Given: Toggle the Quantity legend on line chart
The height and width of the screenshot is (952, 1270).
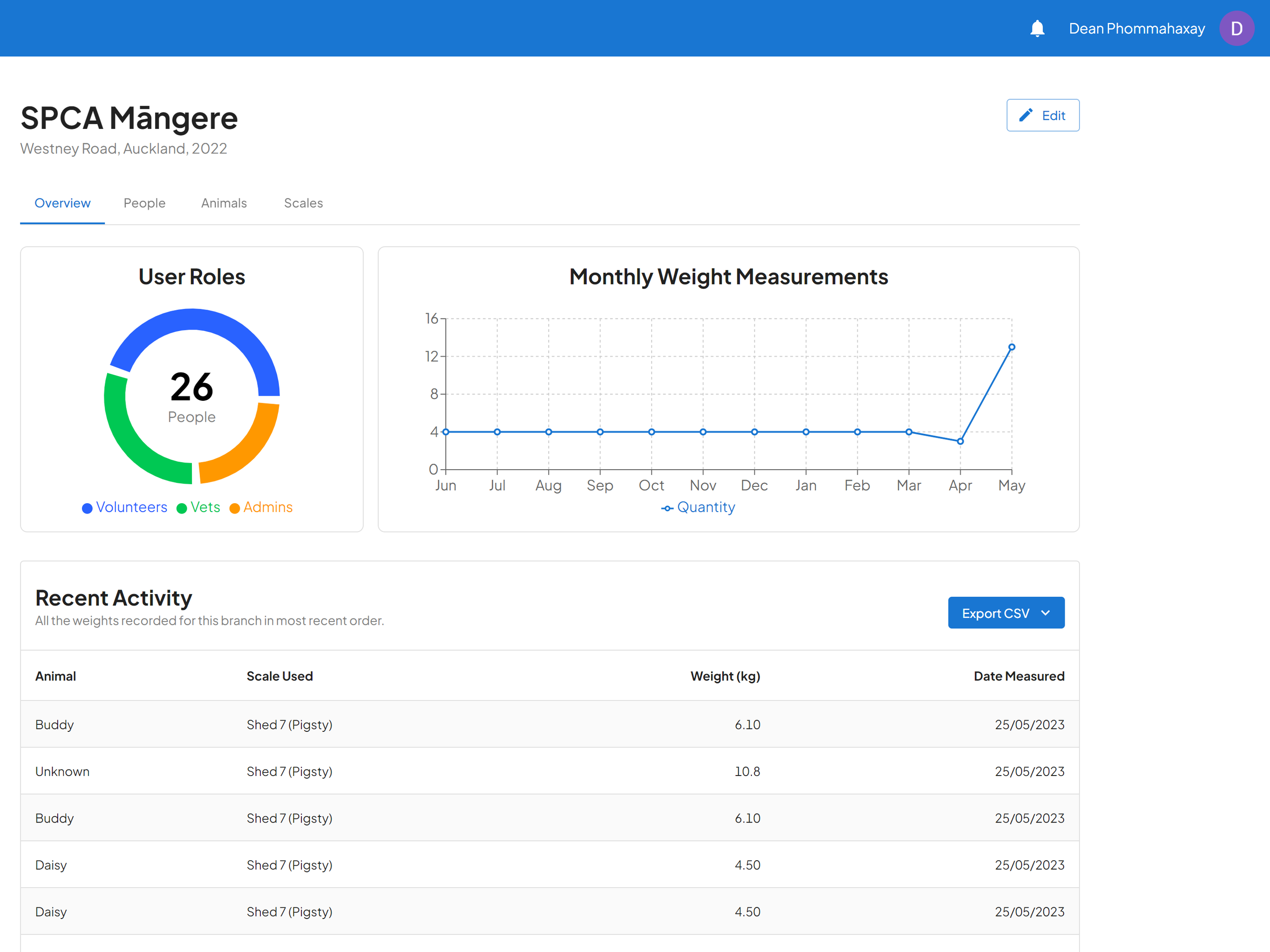Looking at the screenshot, I should pos(698,507).
